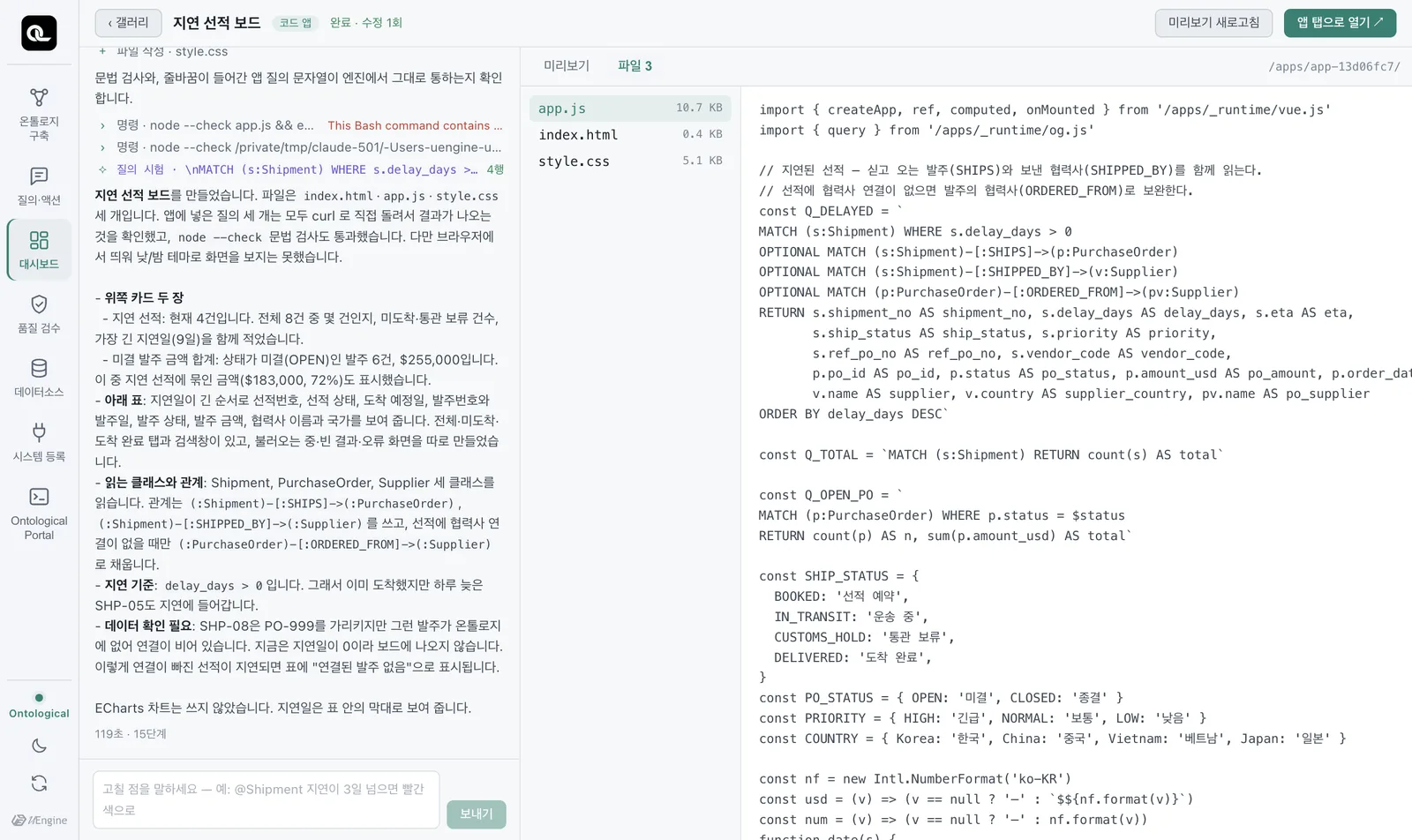Expand the 'node --check /private/tmp' command row
This screenshot has height=840, width=1412.
coord(300,147)
